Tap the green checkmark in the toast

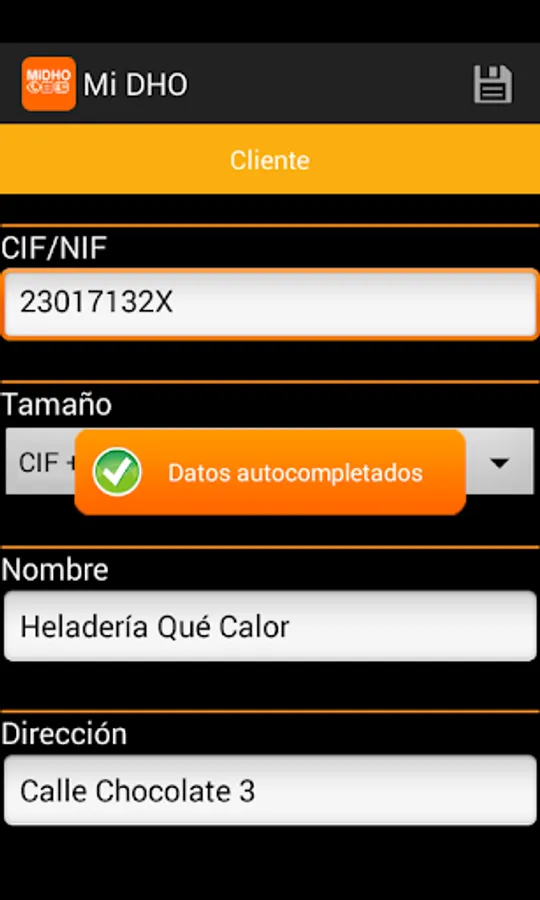[117, 472]
